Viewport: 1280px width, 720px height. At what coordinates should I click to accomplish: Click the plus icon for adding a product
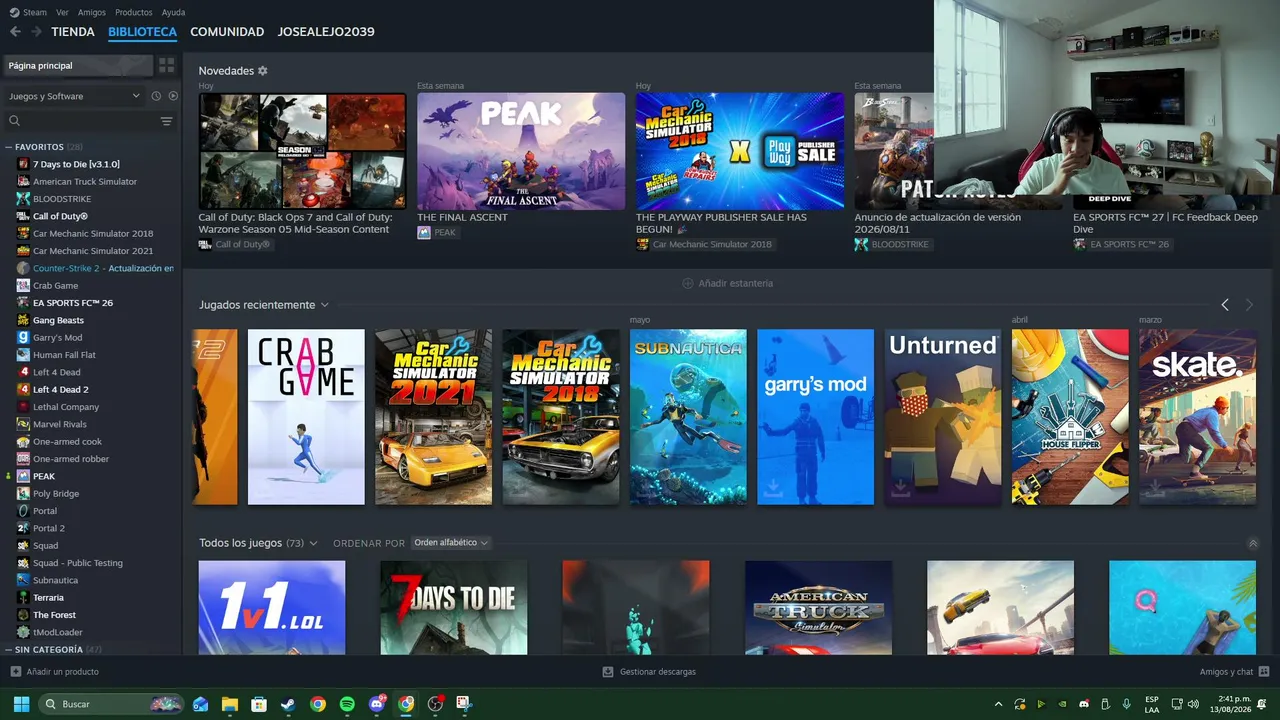pyautogui.click(x=14, y=672)
